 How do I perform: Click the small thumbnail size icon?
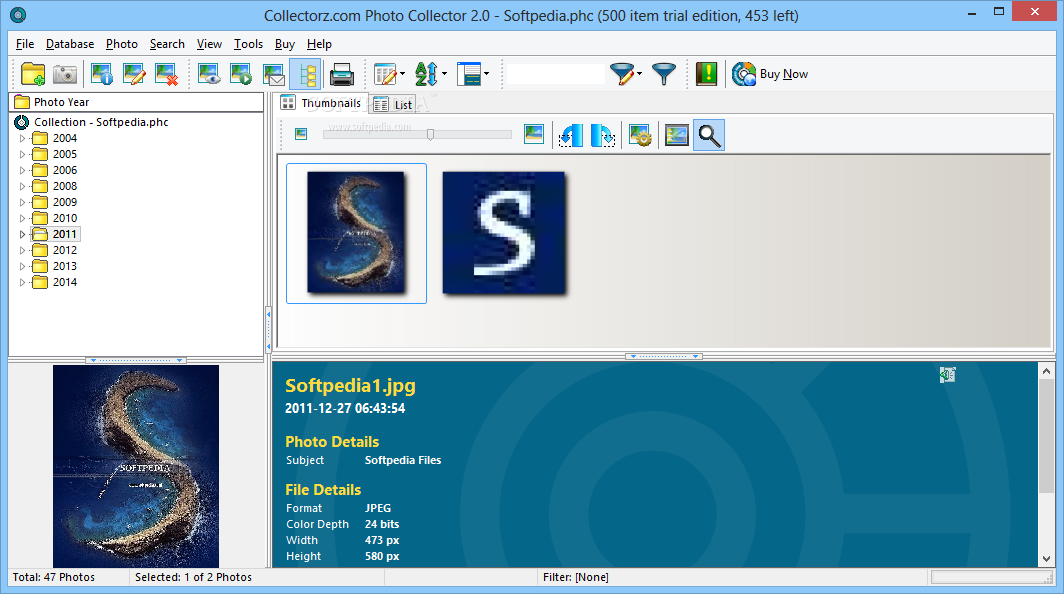click(x=301, y=134)
